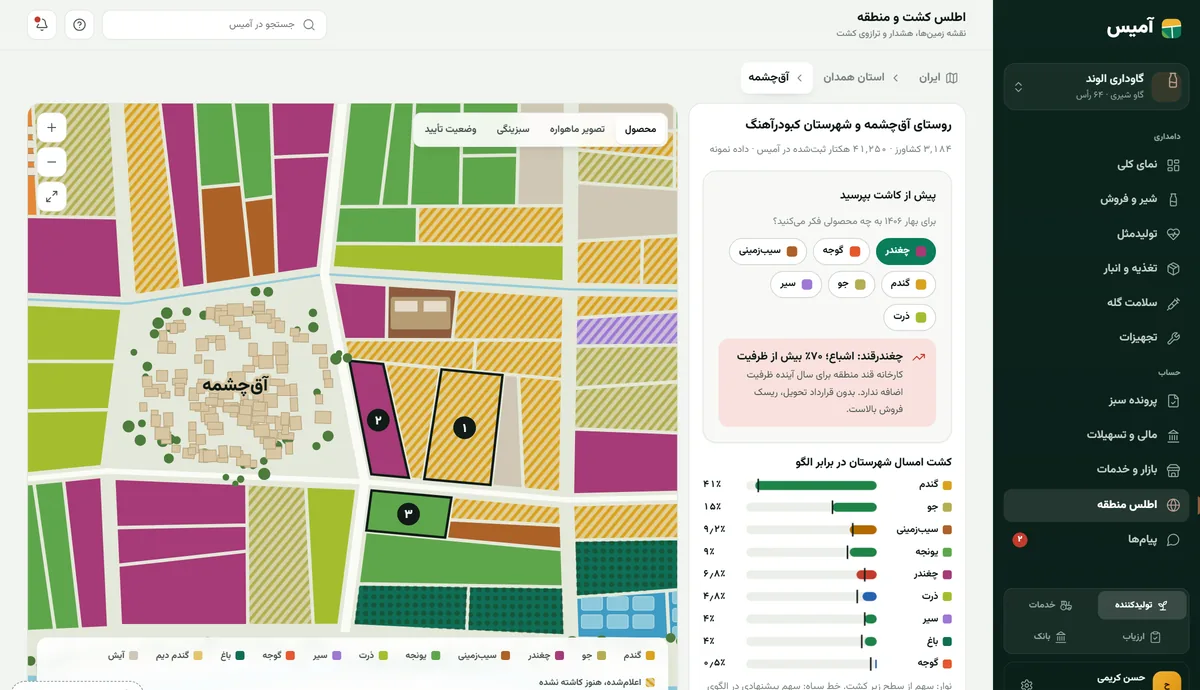
Task: Go to ایران breadcrumb
Action: point(937,77)
